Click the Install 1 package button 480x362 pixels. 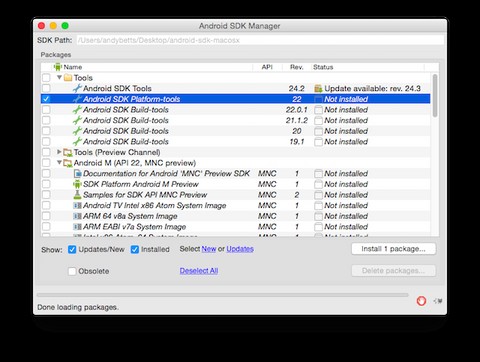[393, 249]
